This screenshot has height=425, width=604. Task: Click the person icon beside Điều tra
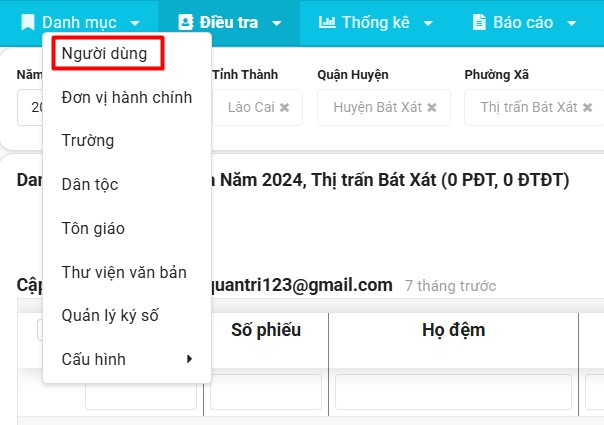(185, 22)
